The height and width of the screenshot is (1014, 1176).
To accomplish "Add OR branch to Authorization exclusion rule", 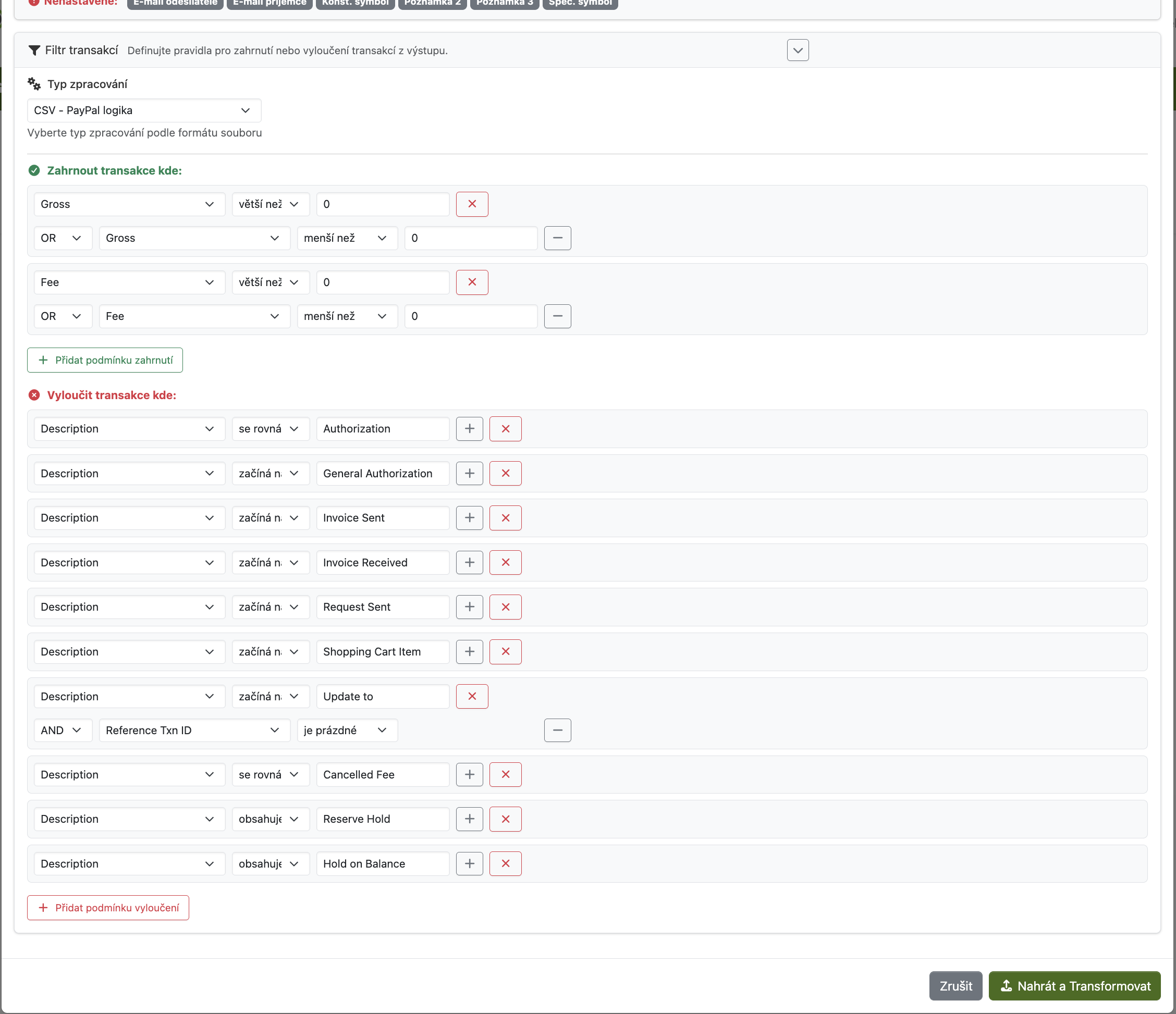I will click(x=469, y=428).
